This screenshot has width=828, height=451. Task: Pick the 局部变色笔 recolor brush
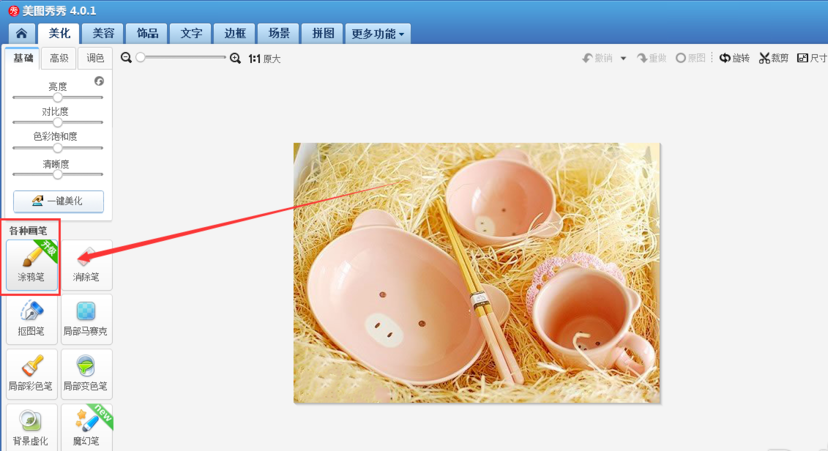pyautogui.click(x=87, y=374)
